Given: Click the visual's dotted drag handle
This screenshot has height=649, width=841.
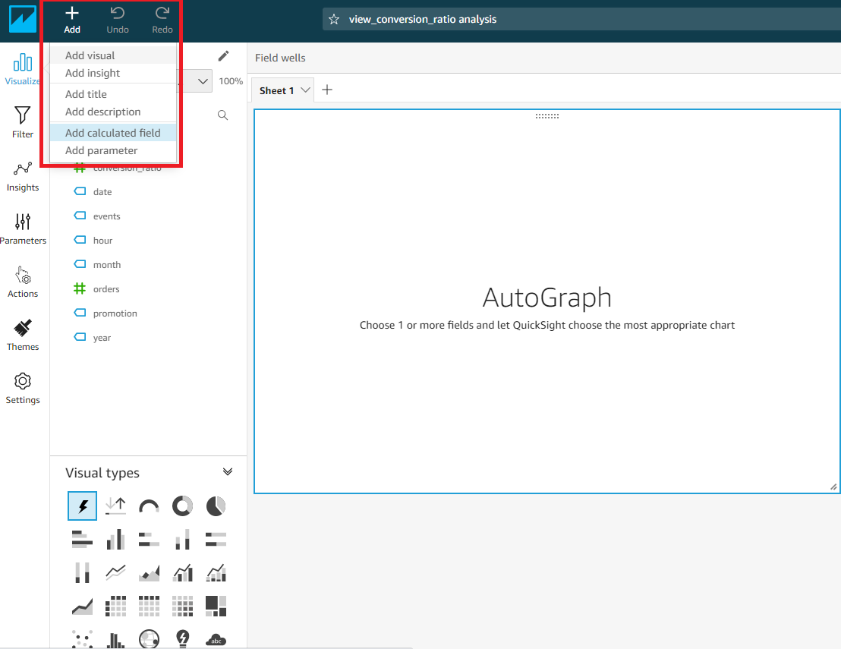Looking at the screenshot, I should (x=547, y=116).
